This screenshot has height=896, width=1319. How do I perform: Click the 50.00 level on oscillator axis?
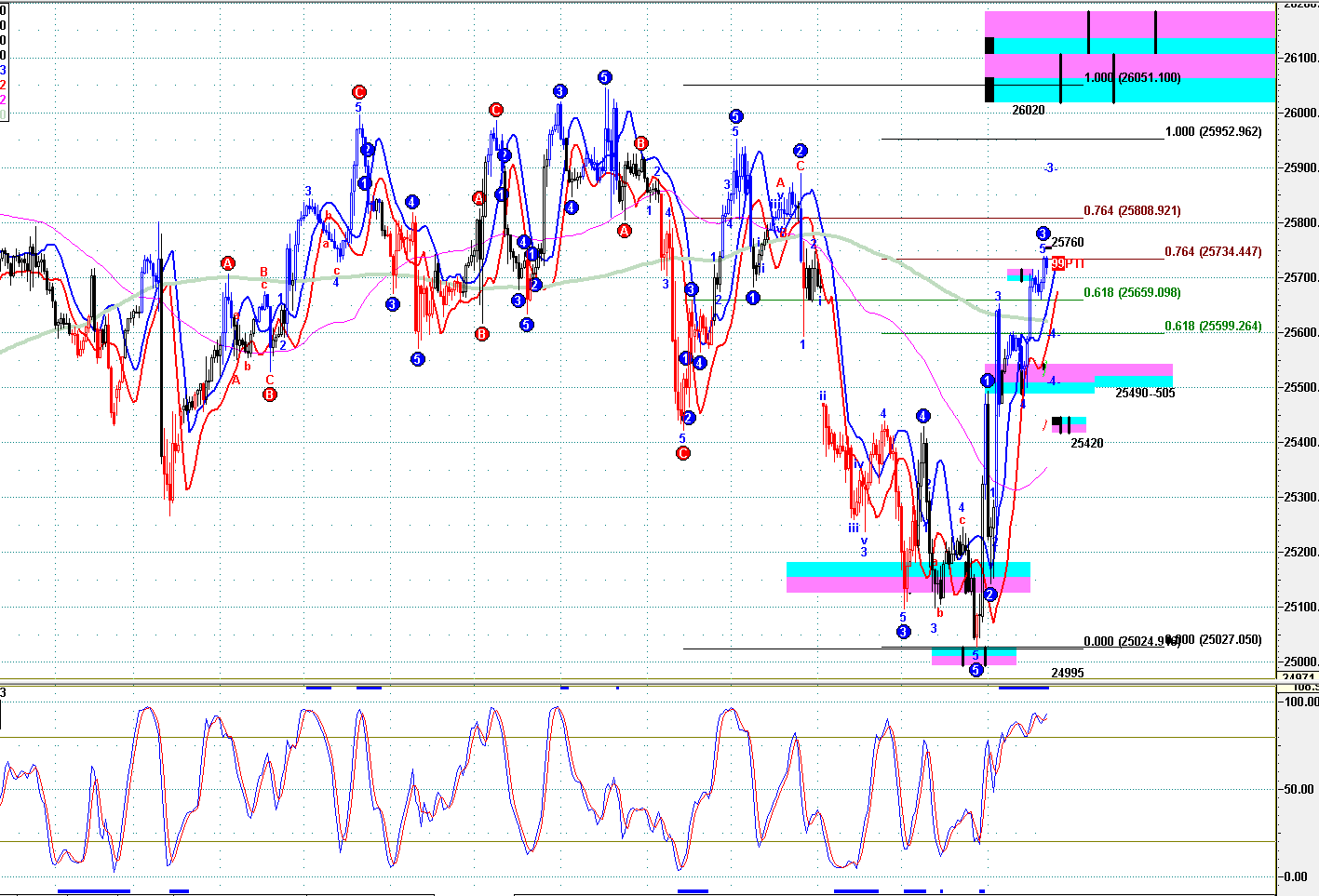[x=1299, y=789]
